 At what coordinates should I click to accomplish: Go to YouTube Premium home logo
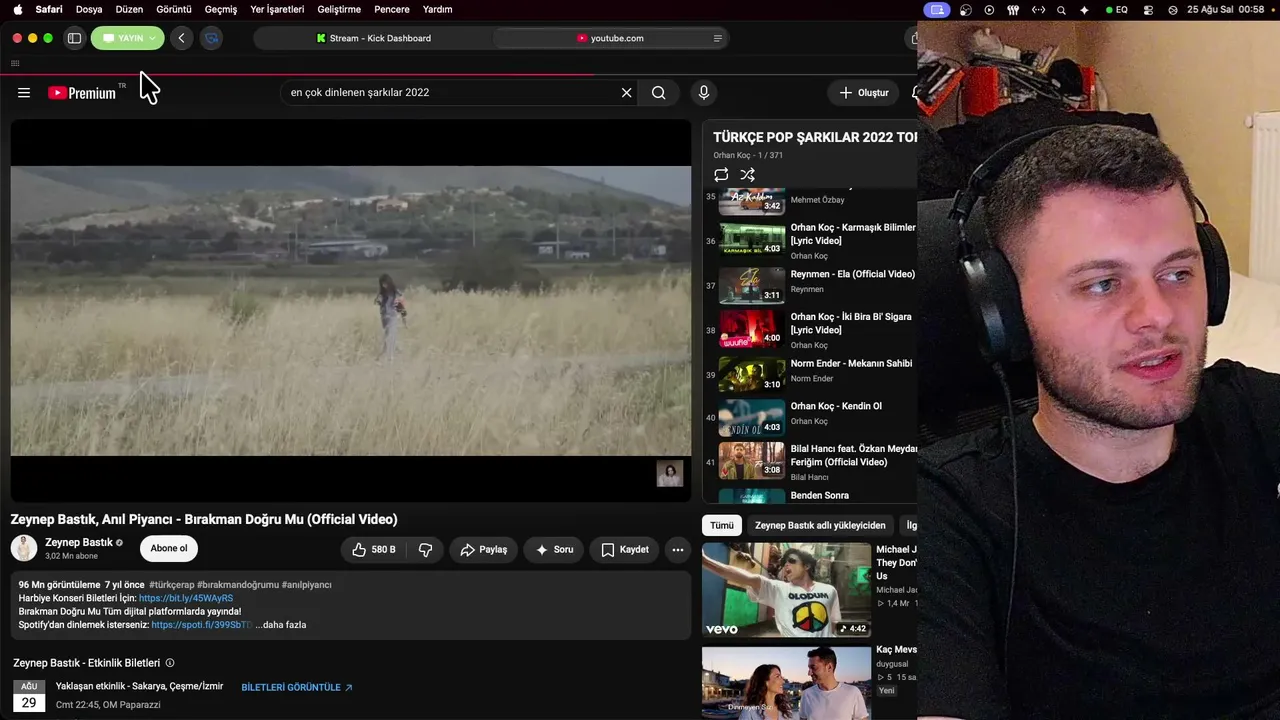point(82,93)
